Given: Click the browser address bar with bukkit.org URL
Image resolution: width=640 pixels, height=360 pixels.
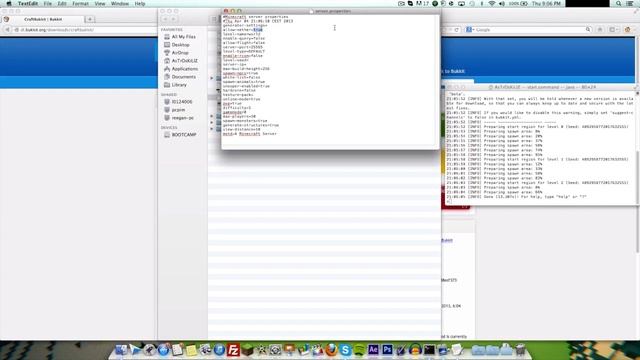Looking at the screenshot, I should click(x=86, y=30).
